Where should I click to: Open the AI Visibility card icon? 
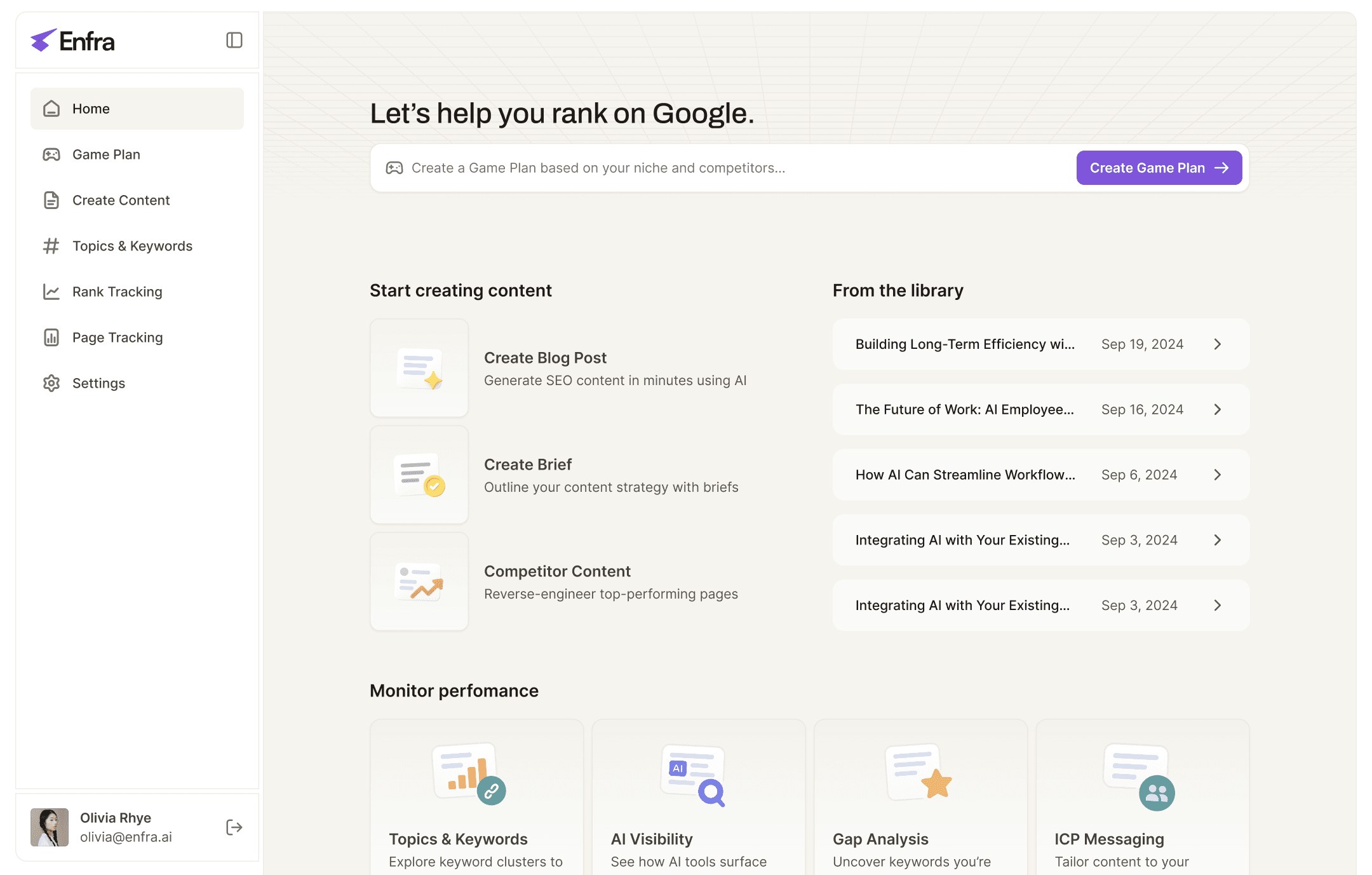pyautogui.click(x=693, y=775)
